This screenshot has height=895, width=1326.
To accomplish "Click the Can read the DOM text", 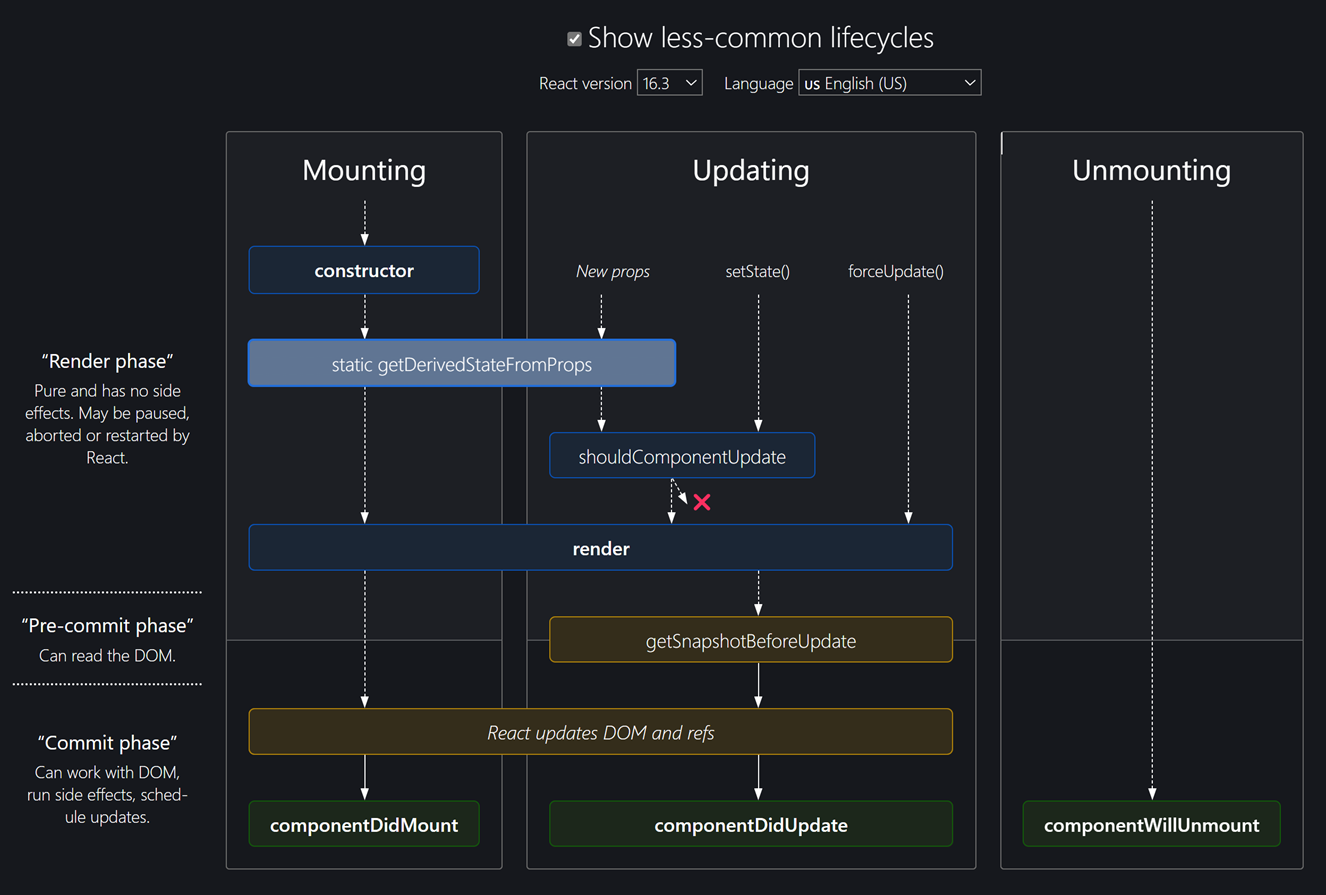I will point(108,656).
